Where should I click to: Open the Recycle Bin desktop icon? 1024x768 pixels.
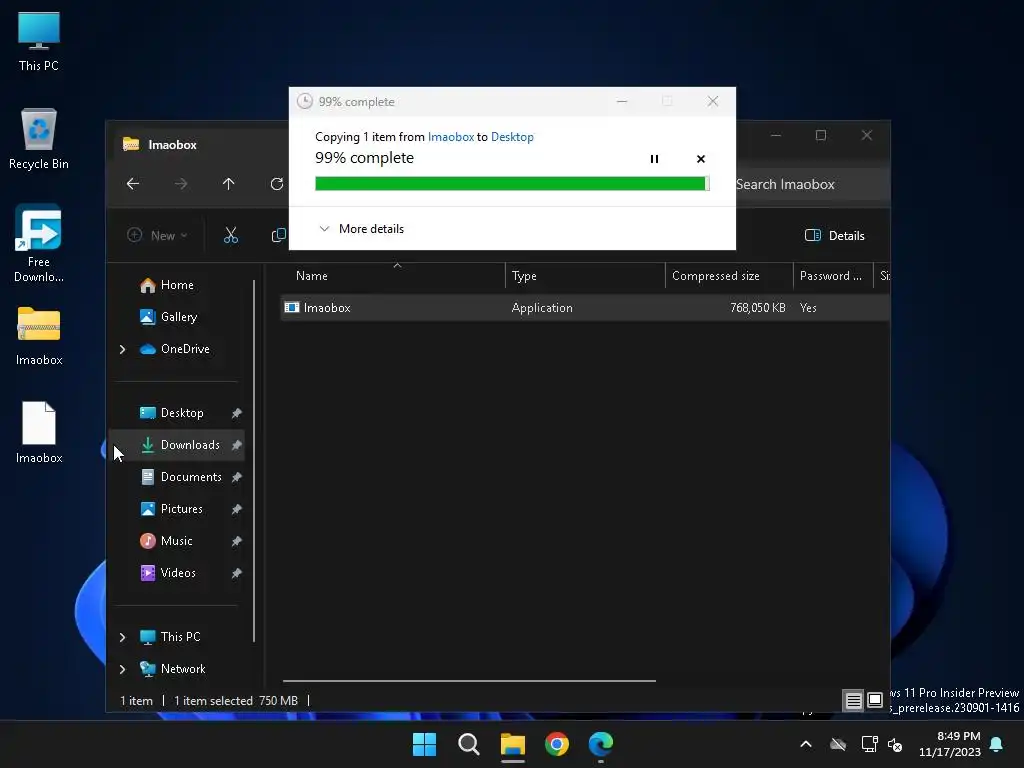pos(39,138)
